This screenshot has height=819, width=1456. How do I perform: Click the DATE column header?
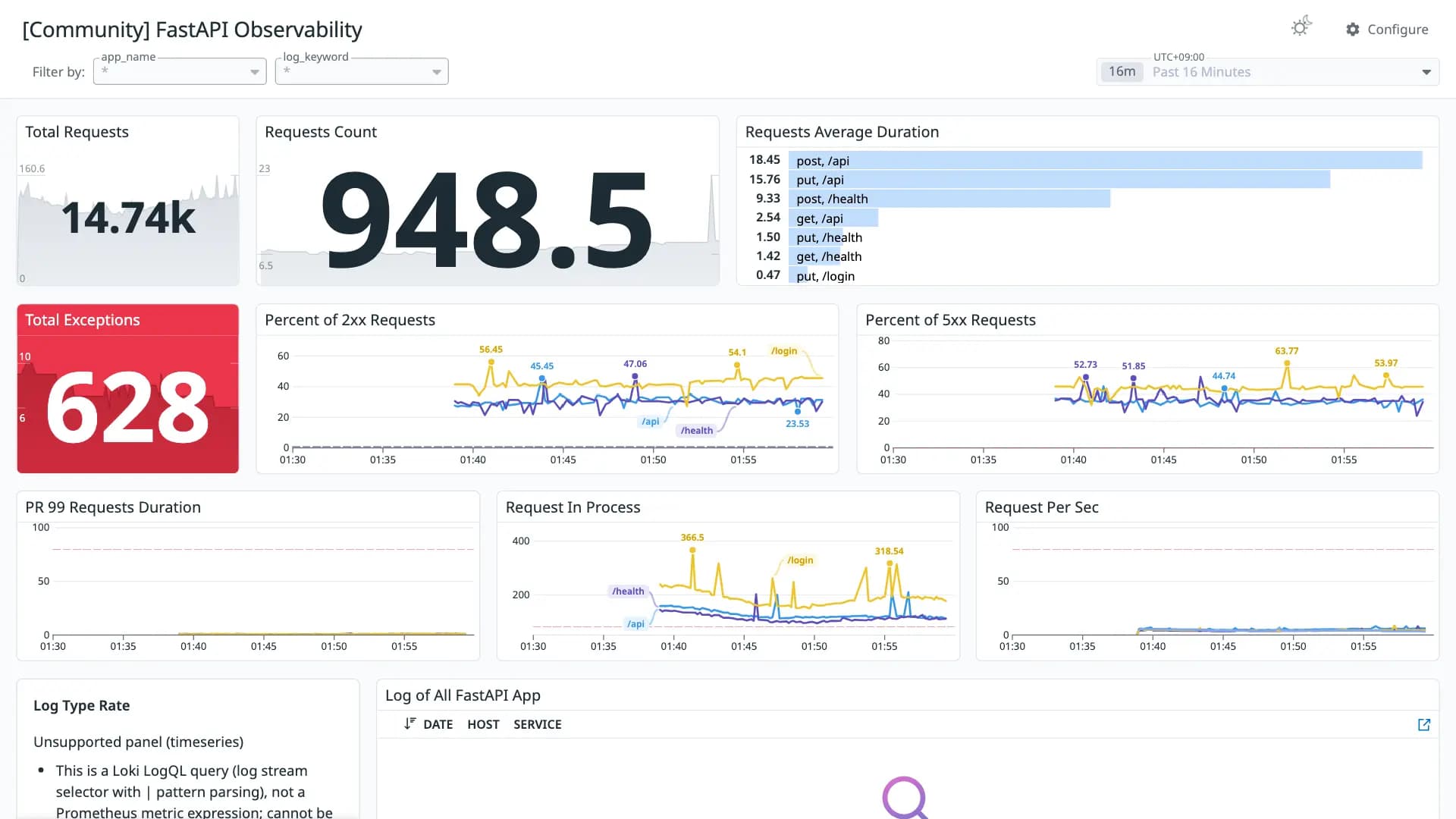point(438,724)
